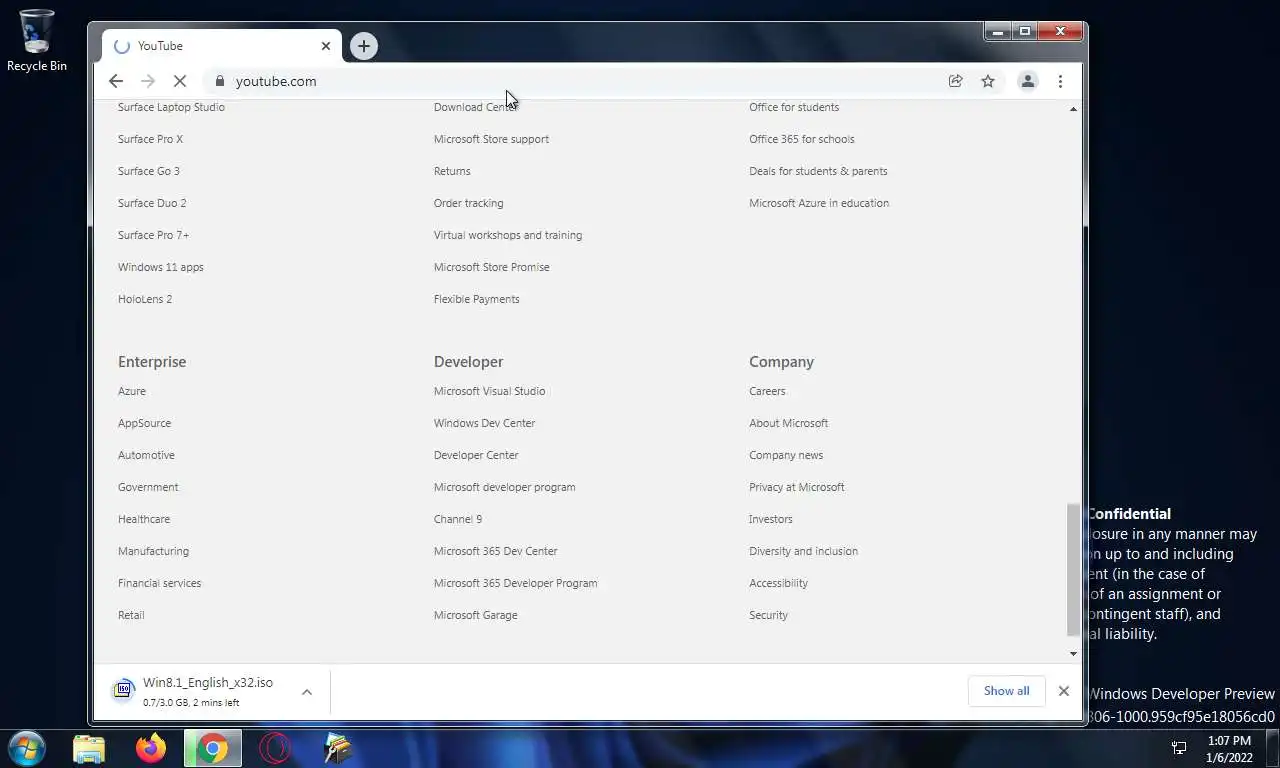Image resolution: width=1280 pixels, height=768 pixels.
Task: Open the Windows Start menu
Action: 27,748
